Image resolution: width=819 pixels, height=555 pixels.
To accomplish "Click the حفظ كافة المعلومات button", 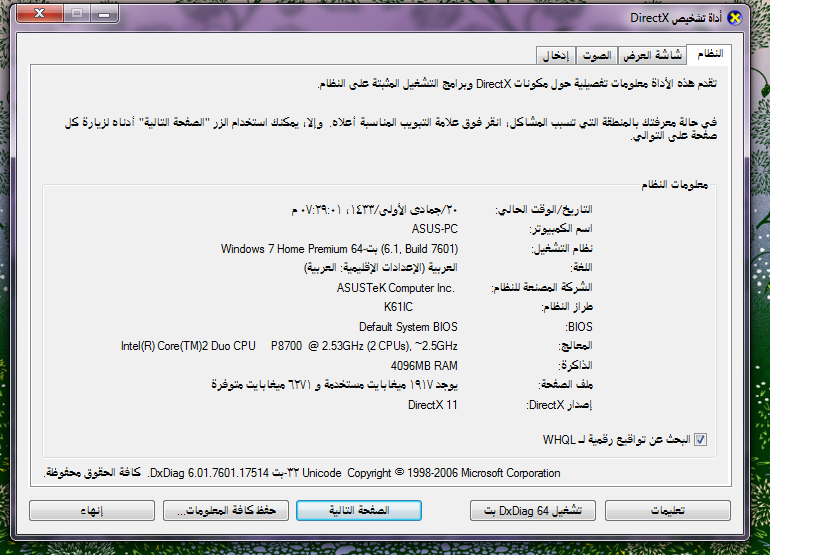I will point(226,511).
